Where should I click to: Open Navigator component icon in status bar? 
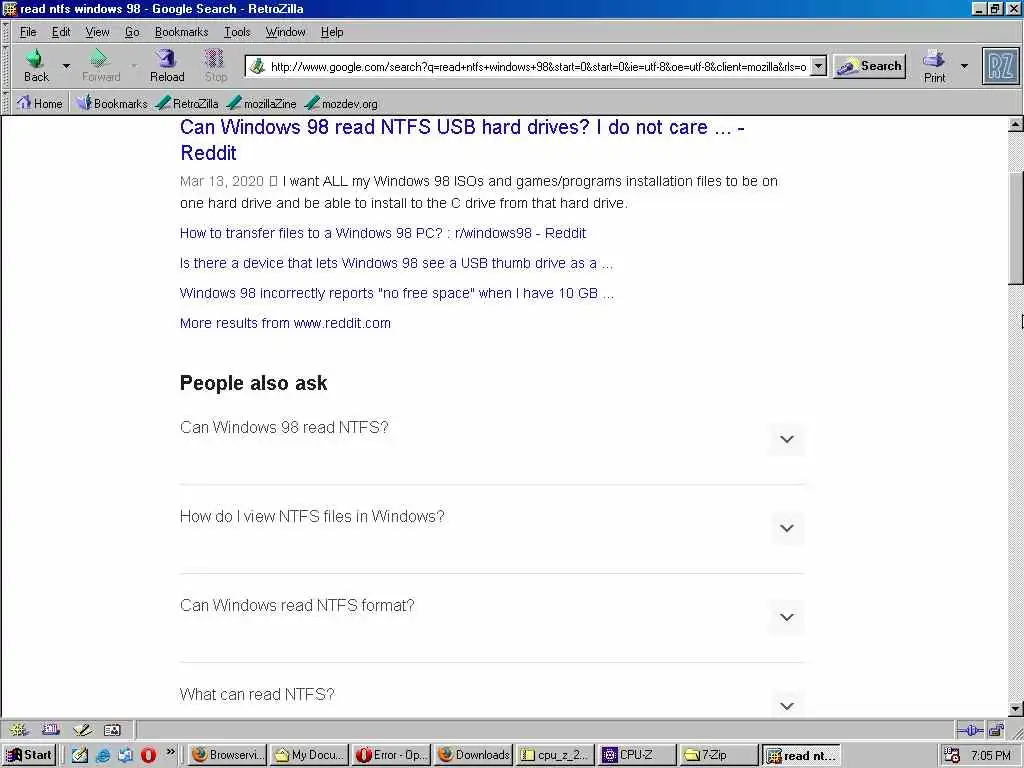click(18, 729)
